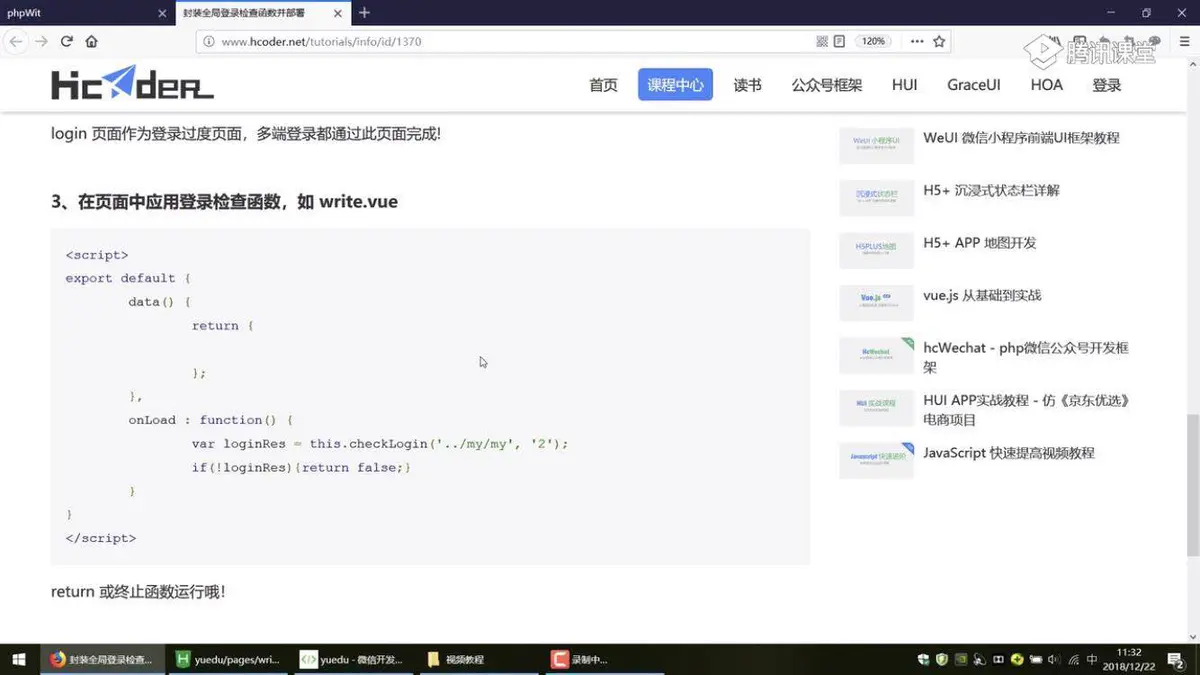Click the WeUI course thumbnail
The height and width of the screenshot is (675, 1200).
[x=876, y=146]
